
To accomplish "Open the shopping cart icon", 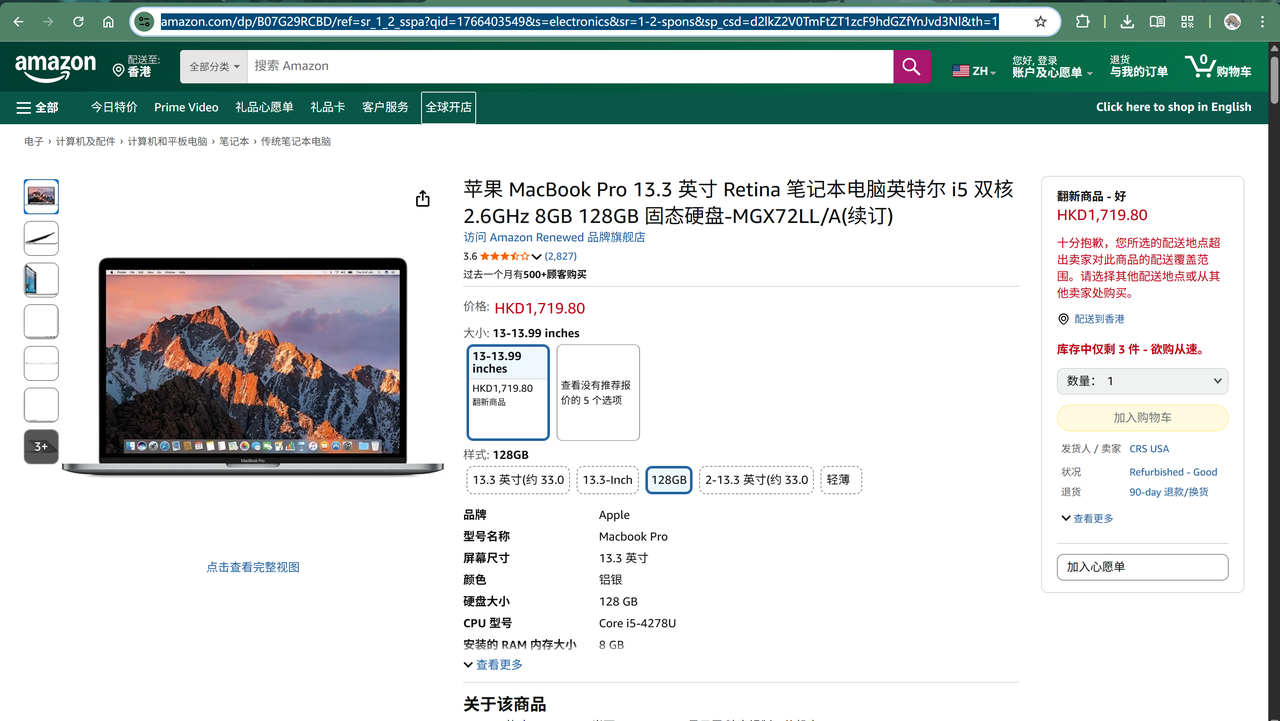I will (1218, 67).
